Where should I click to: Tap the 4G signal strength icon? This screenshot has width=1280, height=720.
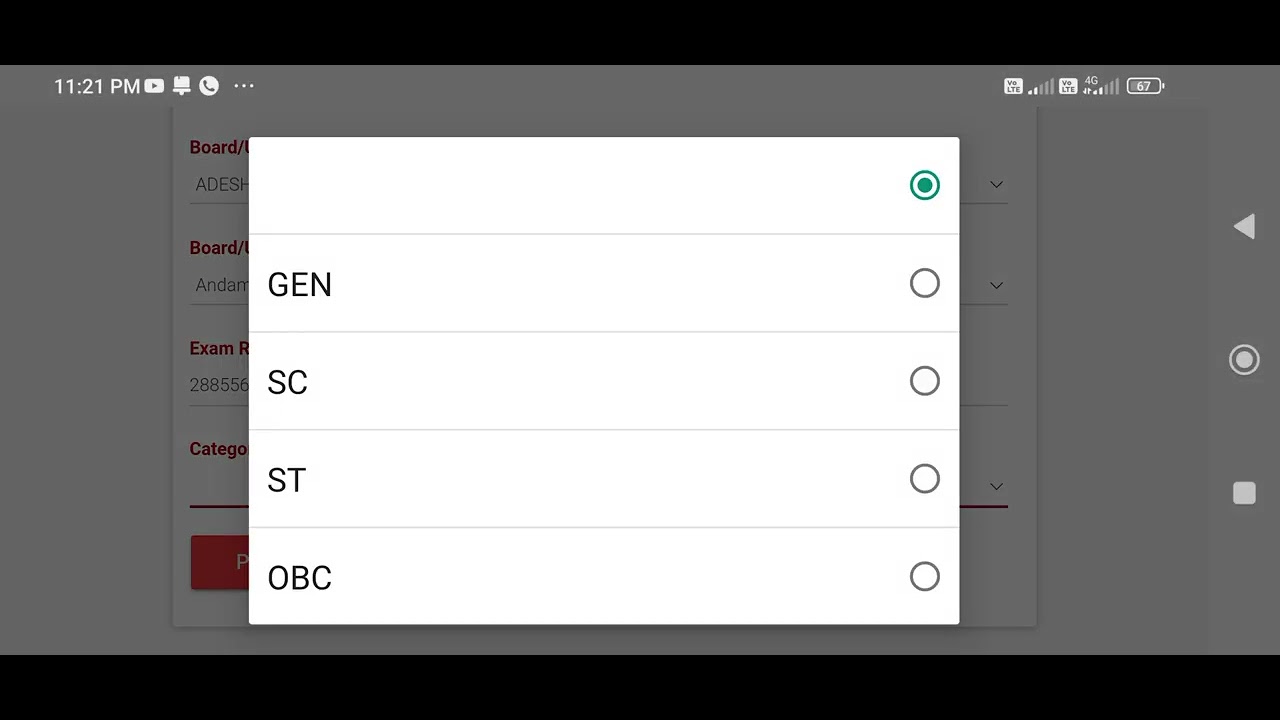coord(1101,86)
